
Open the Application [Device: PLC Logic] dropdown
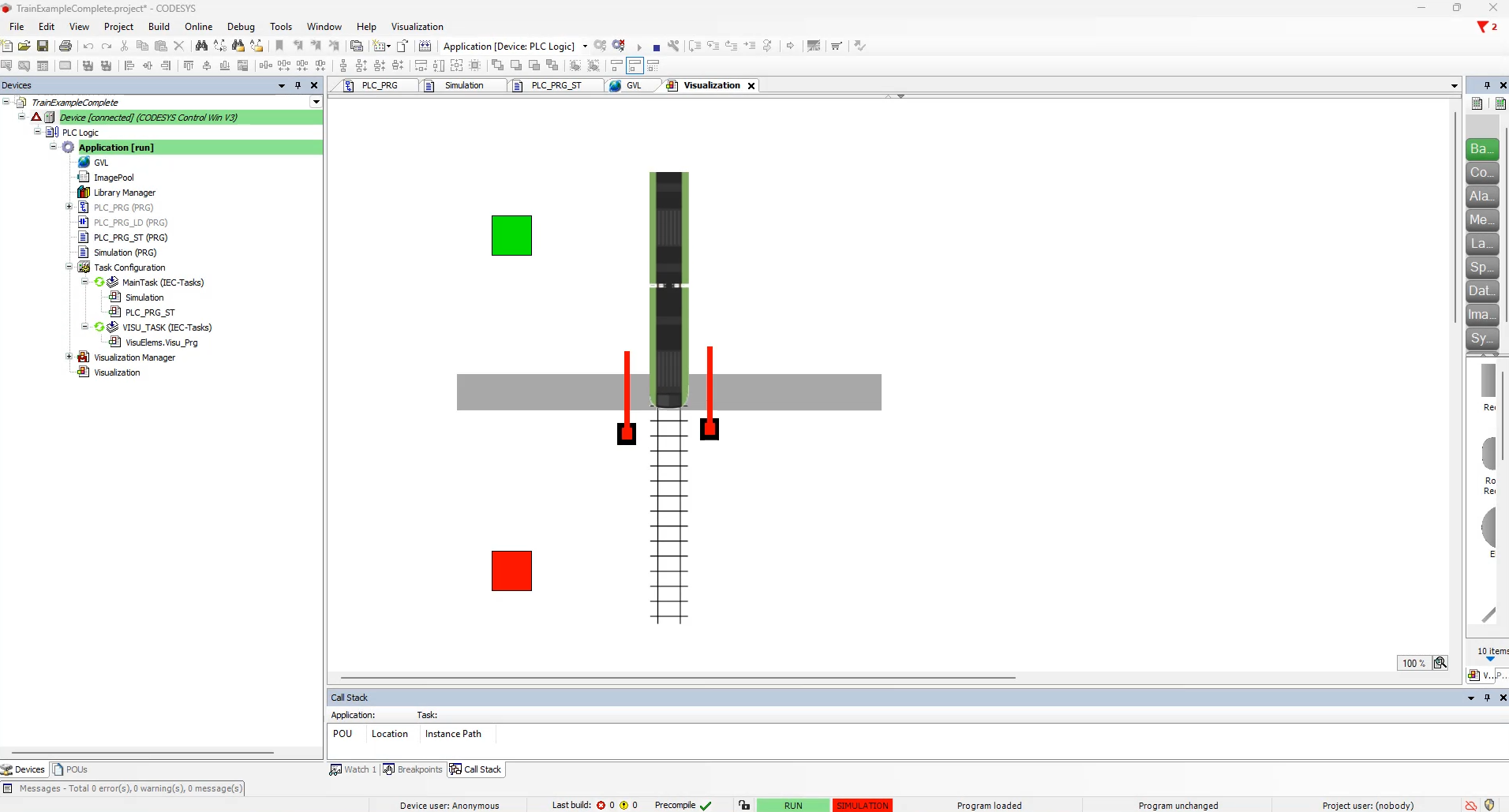coord(584,47)
